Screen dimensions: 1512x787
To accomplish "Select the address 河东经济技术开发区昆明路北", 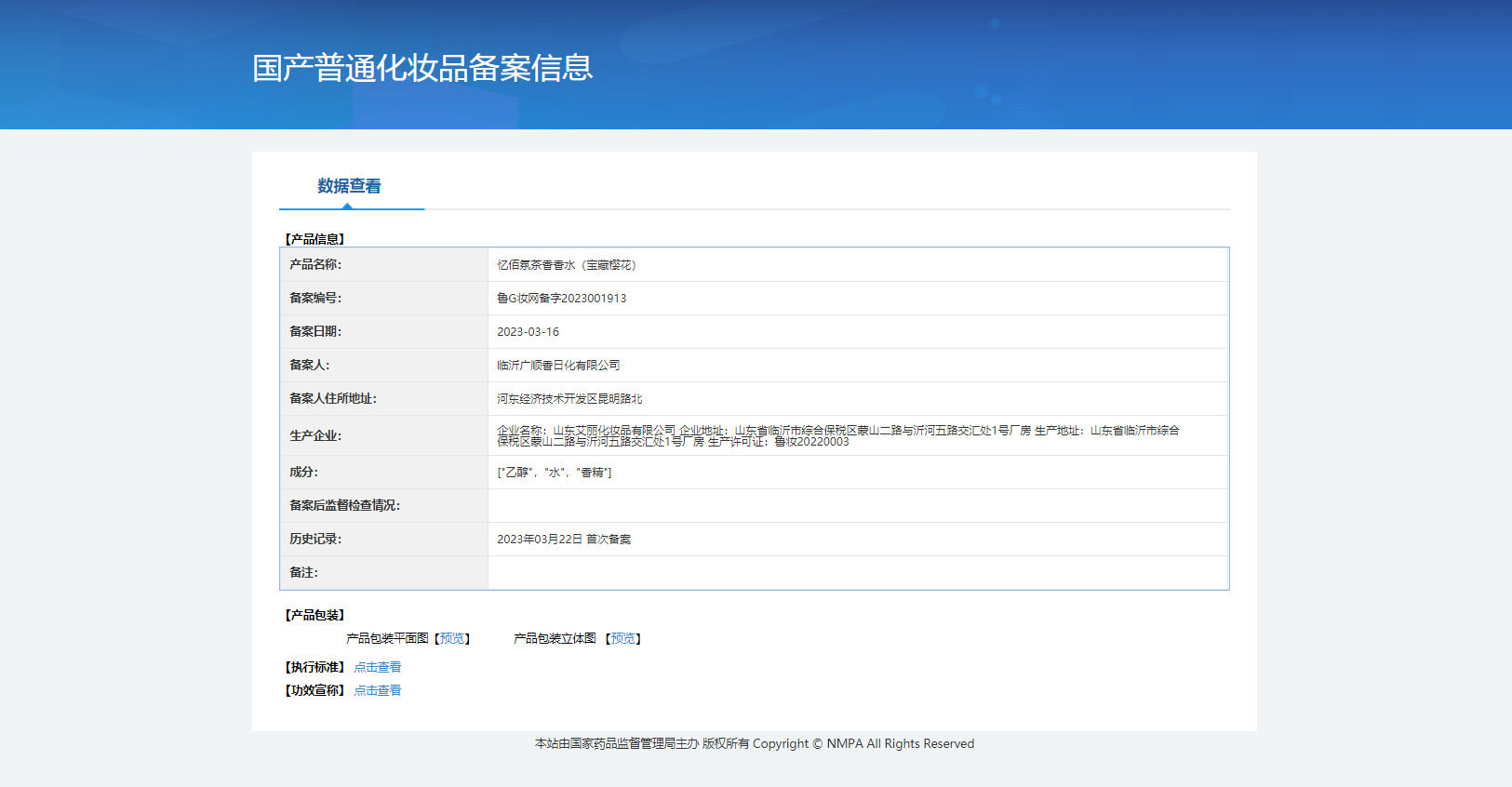I will (x=569, y=399).
